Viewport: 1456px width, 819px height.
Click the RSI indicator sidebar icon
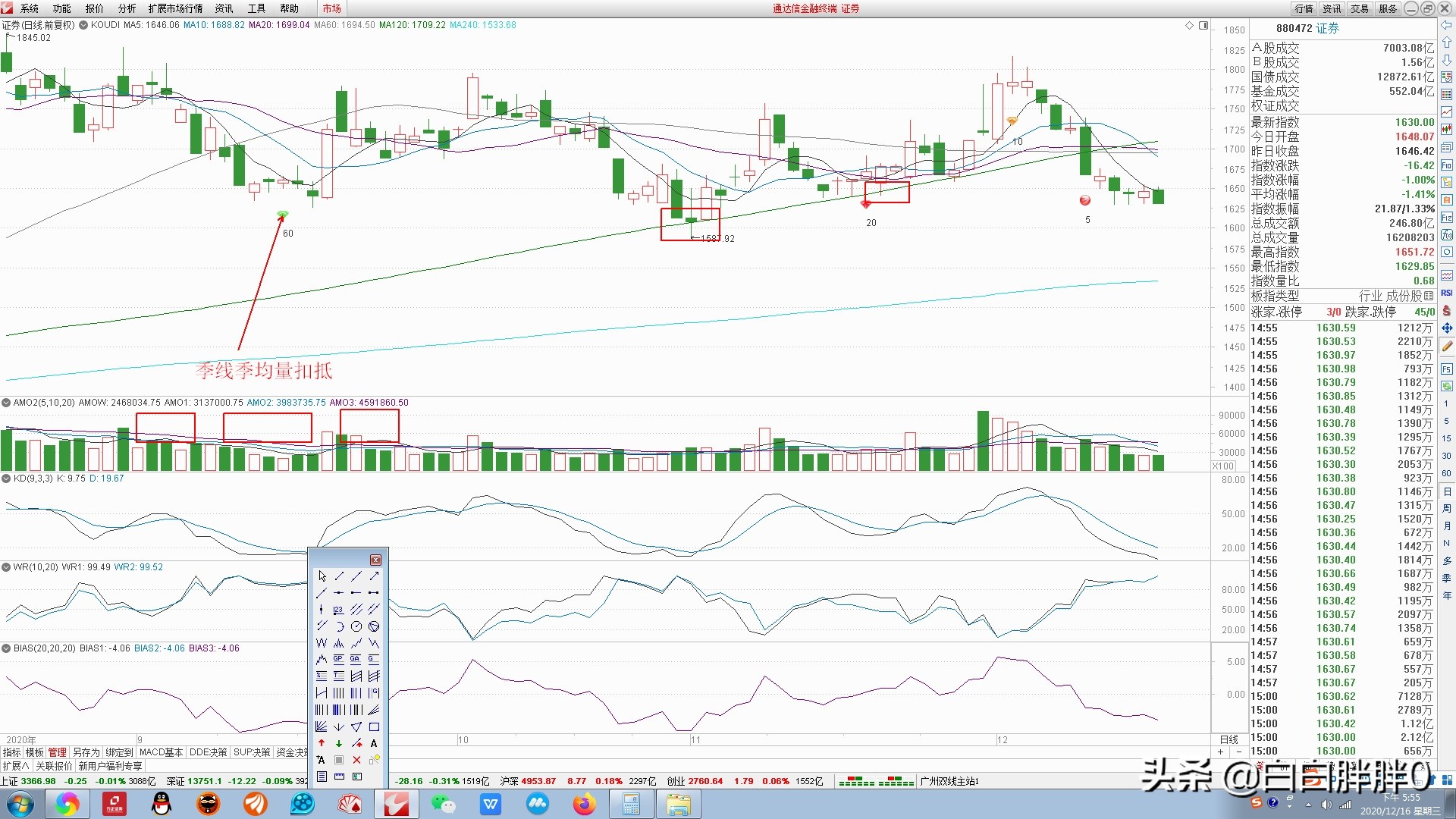point(1447,293)
